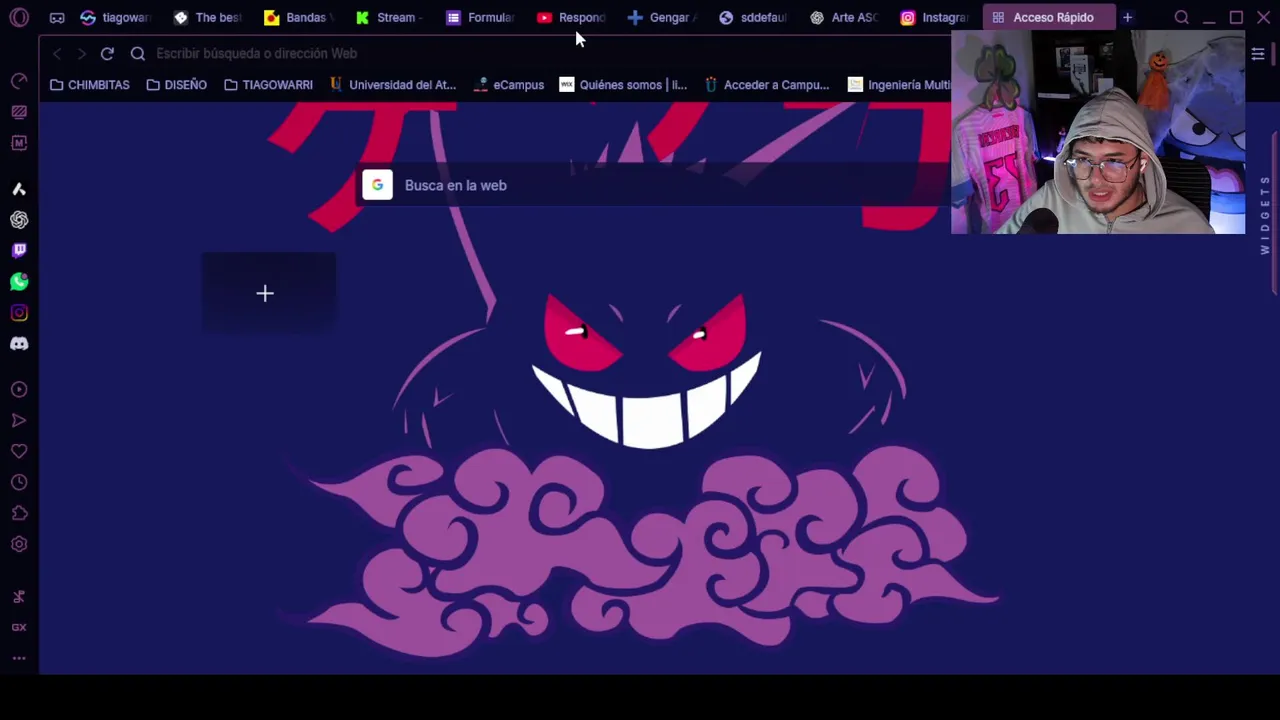Open Twitch sidebar panel
This screenshot has height=720, width=1280.
[19, 251]
